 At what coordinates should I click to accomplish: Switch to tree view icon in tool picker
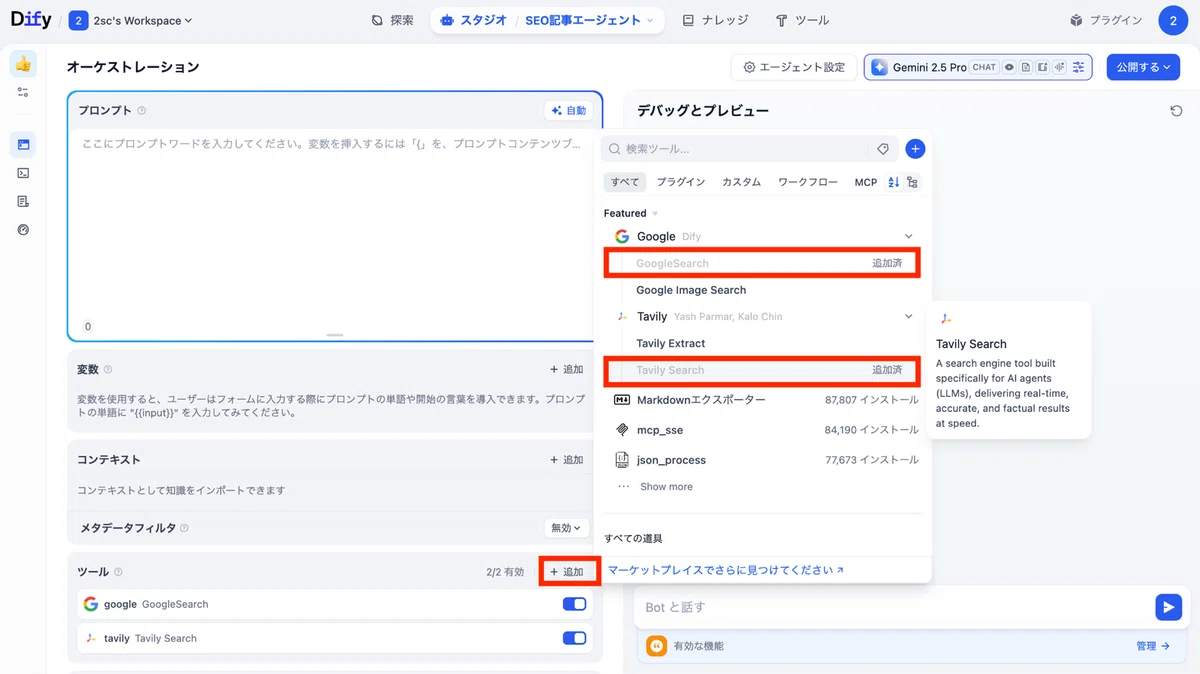[x=912, y=182]
